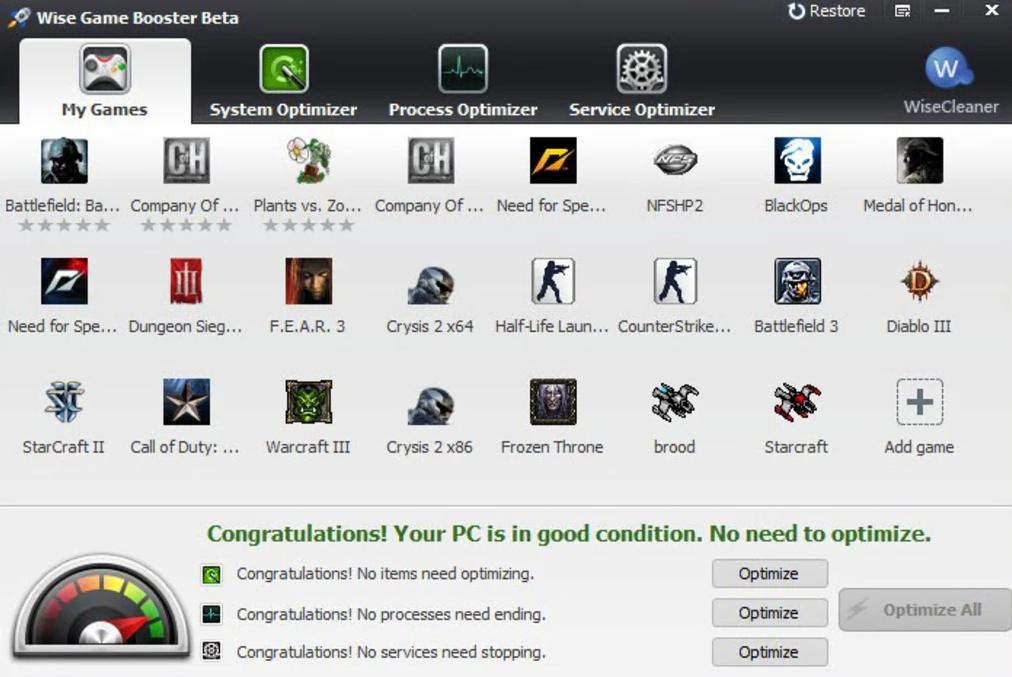
Task: Click 'Congratulations! No processes need ending.' text
Action: [391, 614]
